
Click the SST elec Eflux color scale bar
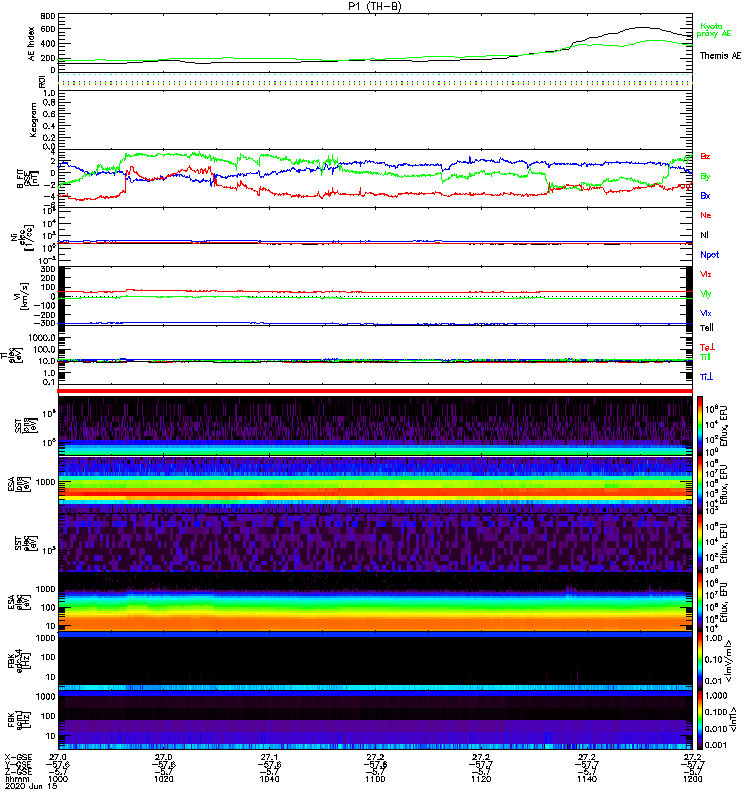pyautogui.click(x=700, y=543)
